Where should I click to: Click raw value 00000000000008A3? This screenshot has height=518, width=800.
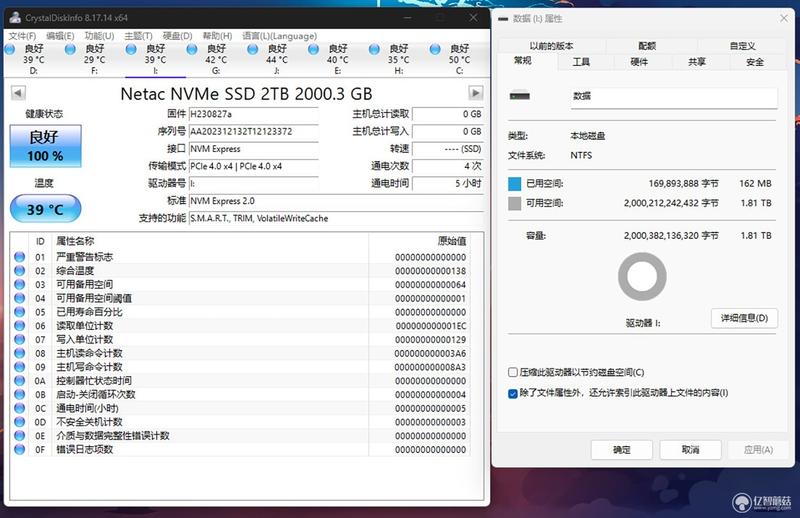[x=430, y=367]
